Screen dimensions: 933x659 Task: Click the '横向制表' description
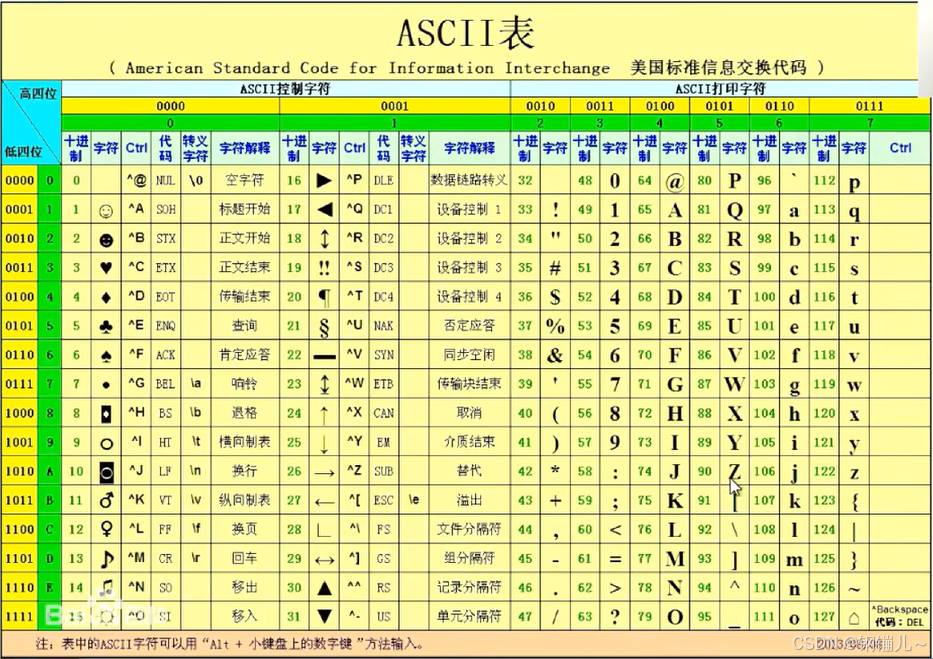pos(244,441)
